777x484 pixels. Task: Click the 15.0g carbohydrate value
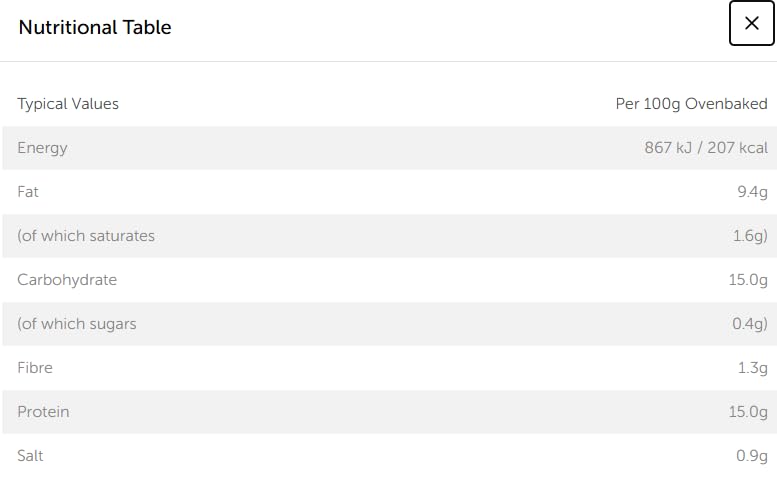[x=748, y=280]
